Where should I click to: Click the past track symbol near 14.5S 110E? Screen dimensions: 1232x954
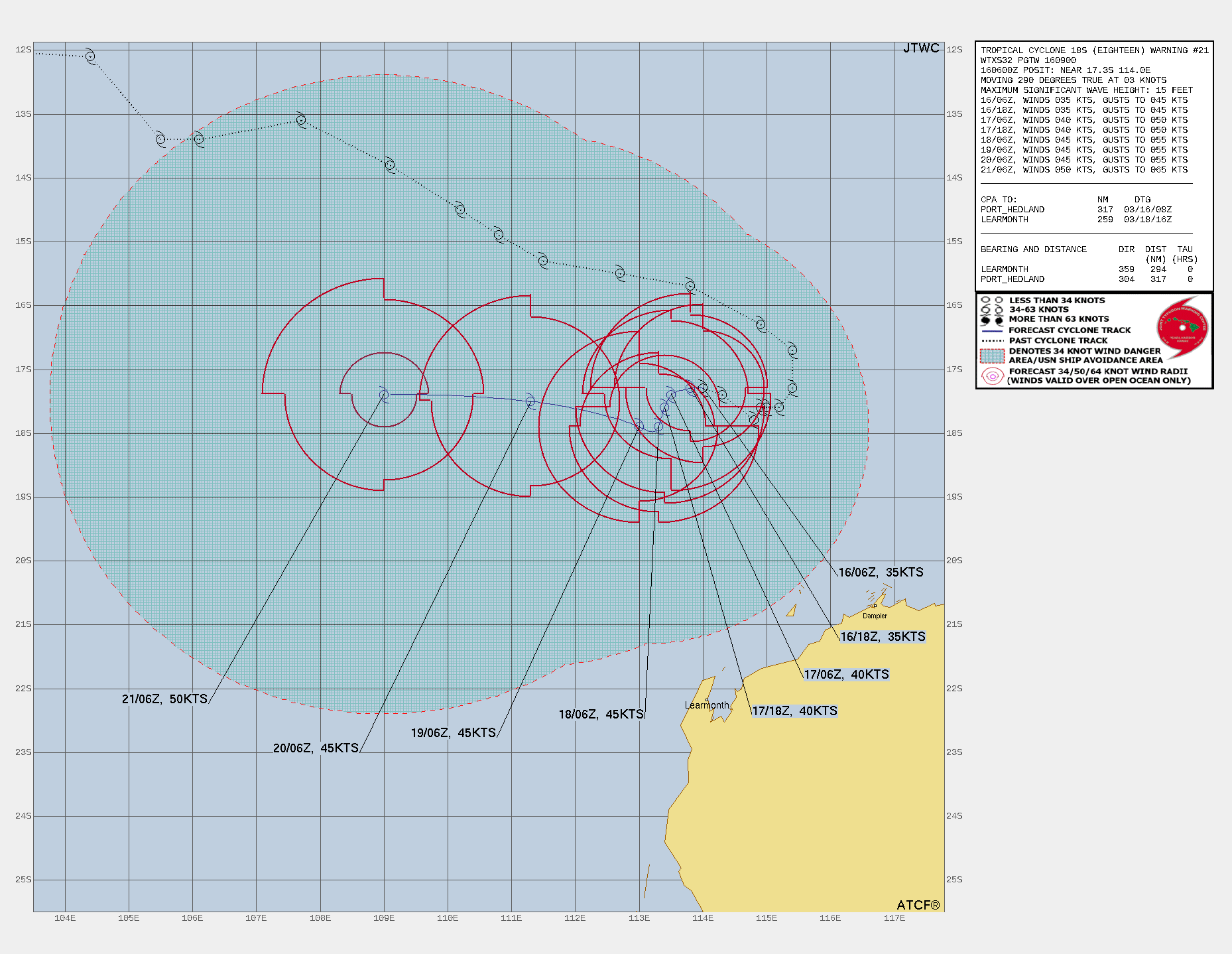[x=460, y=210]
